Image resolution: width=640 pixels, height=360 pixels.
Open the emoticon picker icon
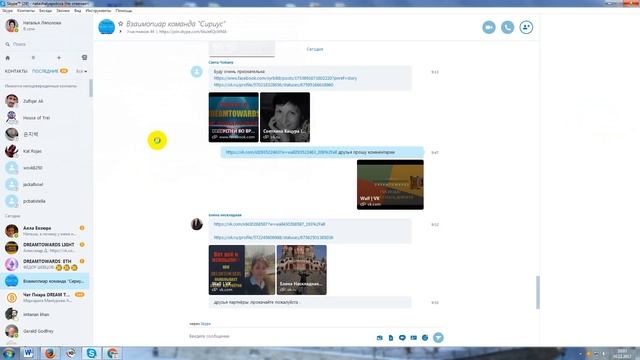[425, 338]
